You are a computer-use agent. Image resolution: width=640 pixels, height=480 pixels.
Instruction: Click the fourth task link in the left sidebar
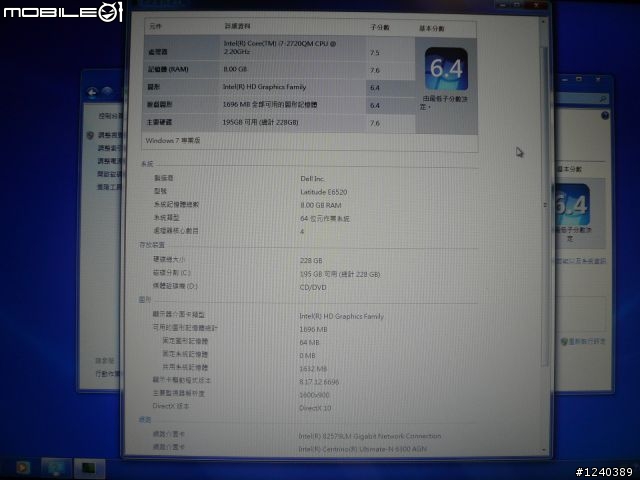(109, 174)
